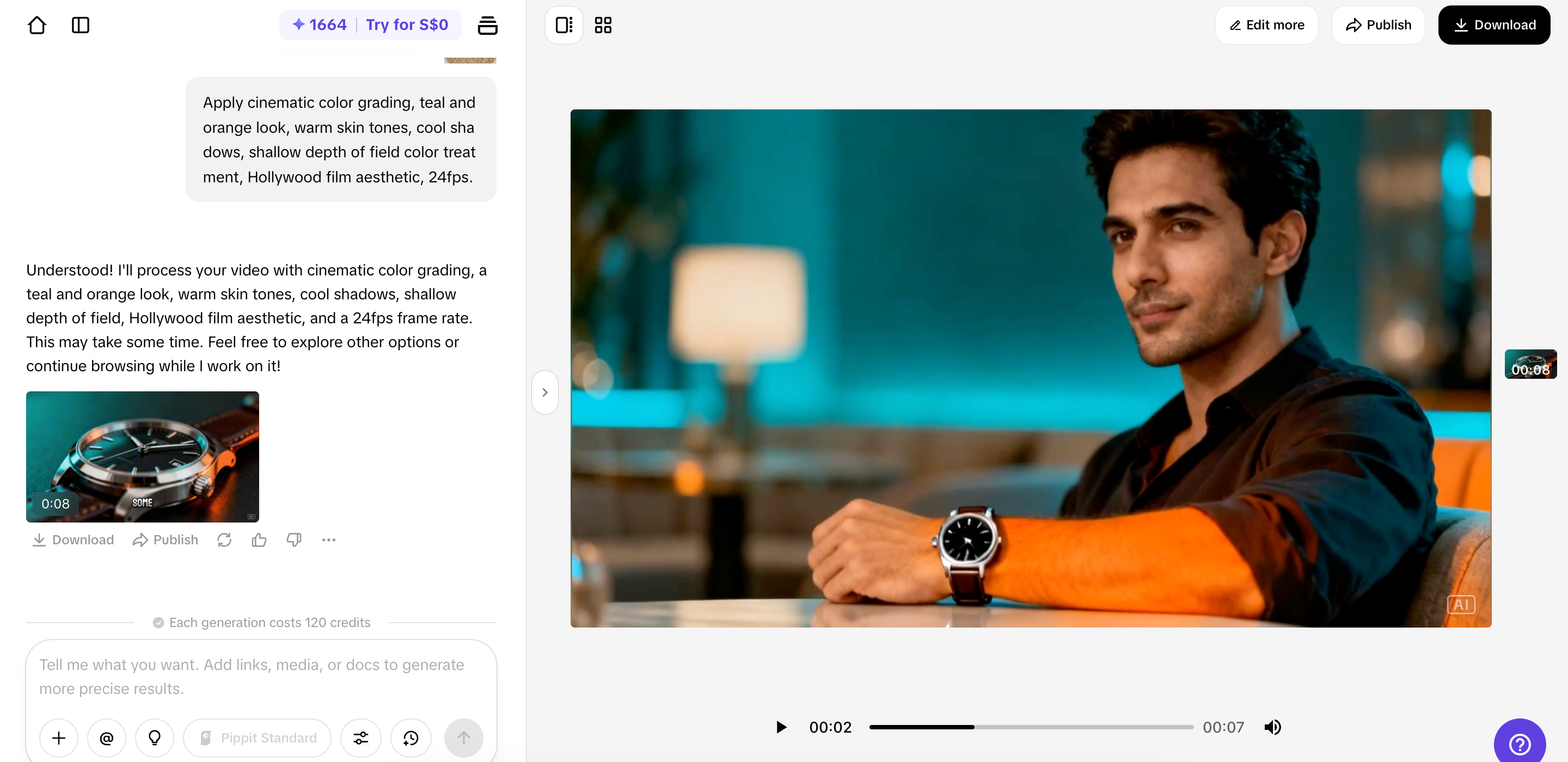Toggle the left sidebar panel icon

pyautogui.click(x=81, y=25)
